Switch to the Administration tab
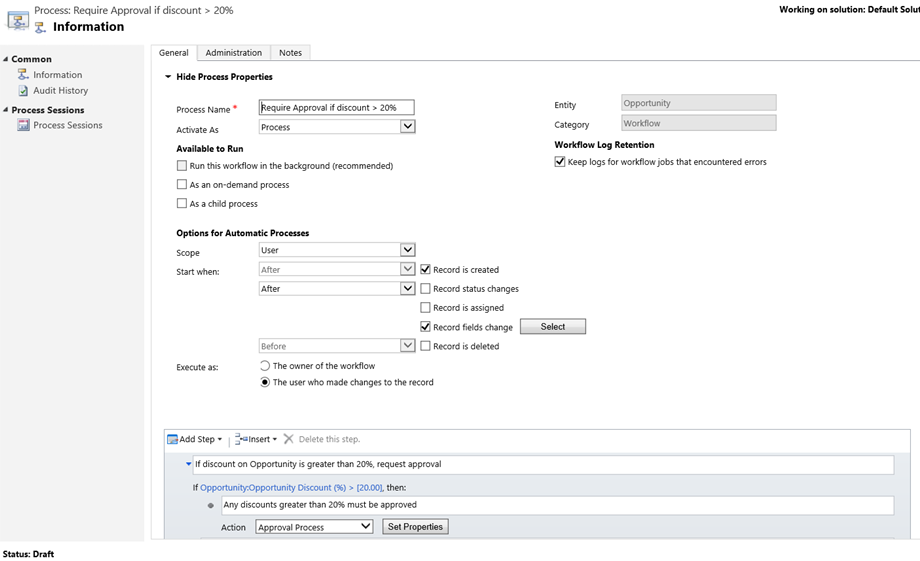 point(234,53)
